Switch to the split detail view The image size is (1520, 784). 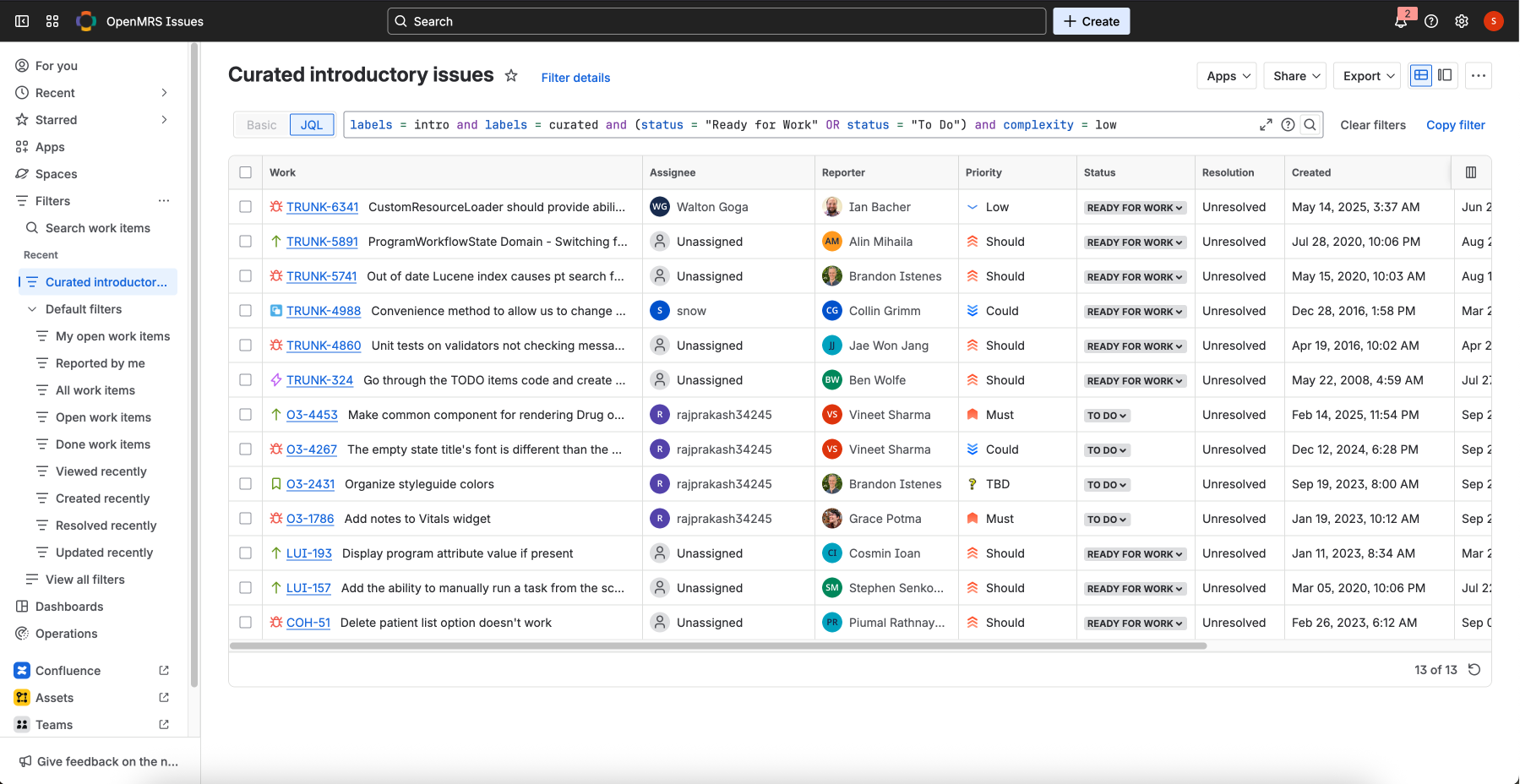point(1446,75)
